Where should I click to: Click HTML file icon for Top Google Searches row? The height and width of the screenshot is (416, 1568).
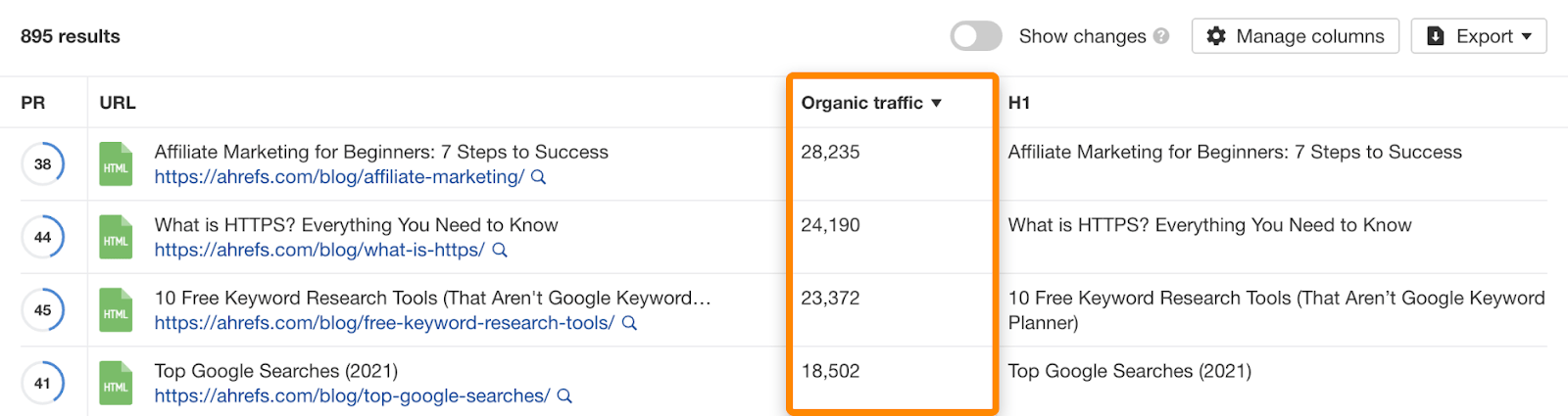point(116,384)
